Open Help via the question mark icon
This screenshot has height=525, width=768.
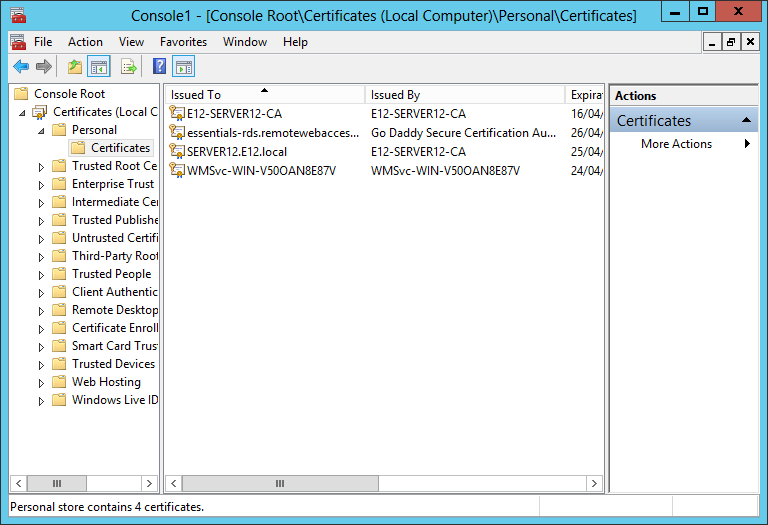click(159, 67)
